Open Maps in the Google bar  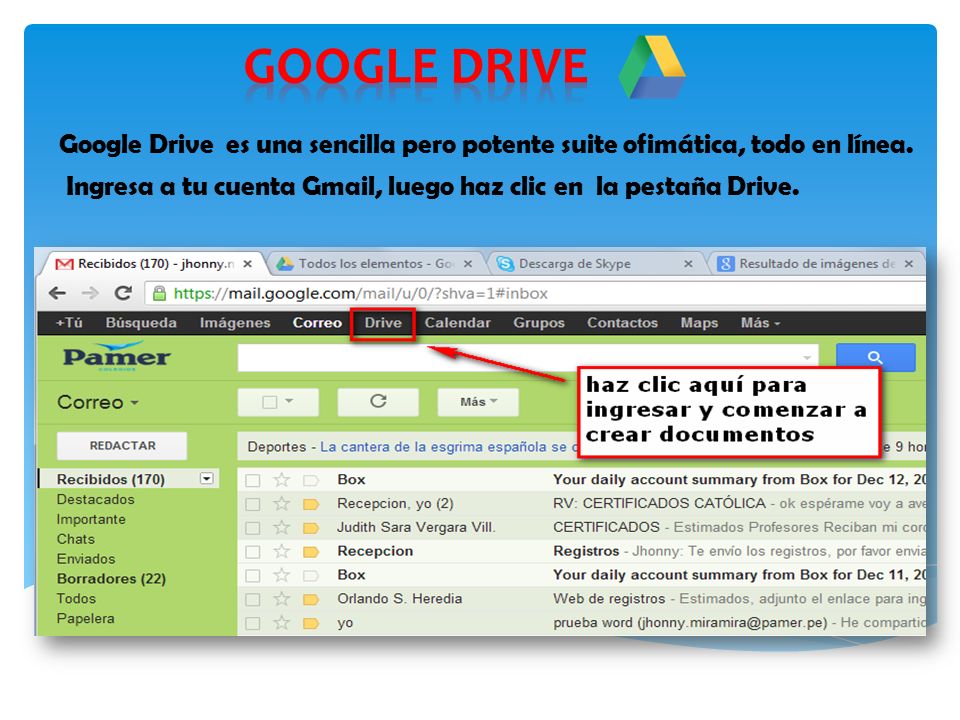699,323
